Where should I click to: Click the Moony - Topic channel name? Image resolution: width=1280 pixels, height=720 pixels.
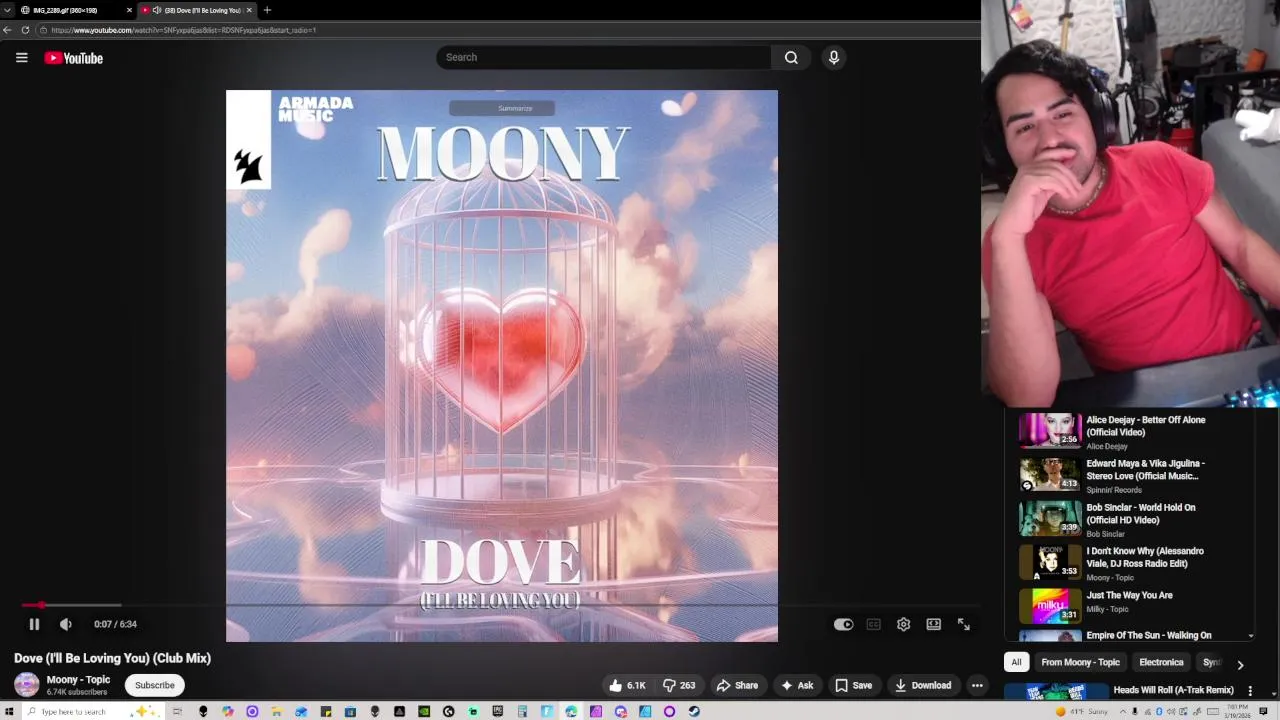pyautogui.click(x=78, y=680)
